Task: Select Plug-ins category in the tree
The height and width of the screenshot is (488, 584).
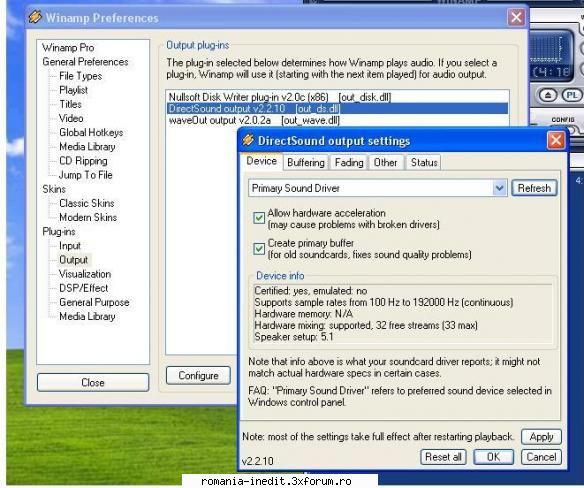Action: point(59,232)
